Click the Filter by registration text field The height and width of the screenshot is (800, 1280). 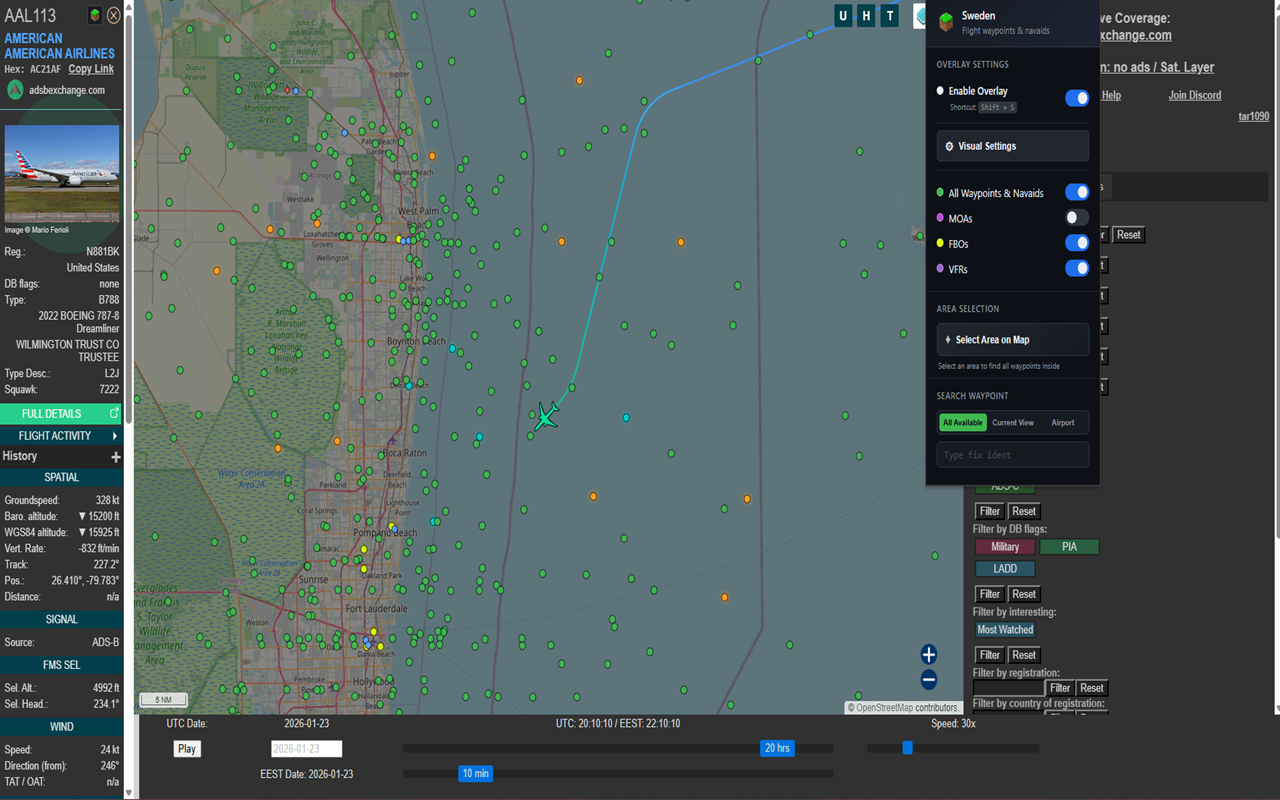(x=1008, y=688)
